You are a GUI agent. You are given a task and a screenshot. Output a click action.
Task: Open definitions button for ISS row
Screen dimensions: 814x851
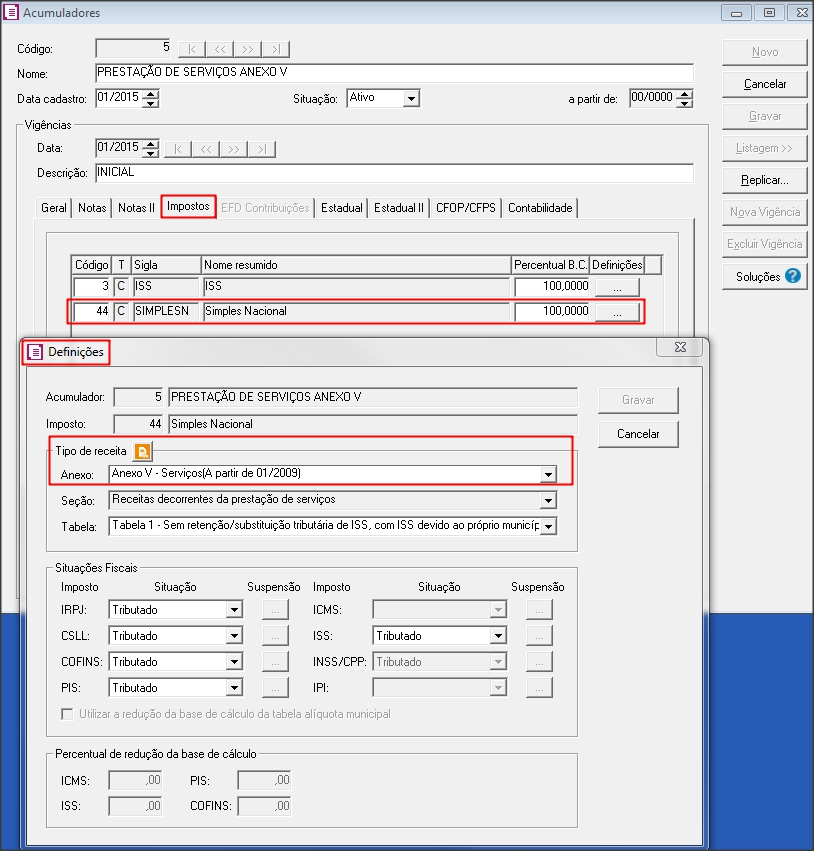coord(617,287)
